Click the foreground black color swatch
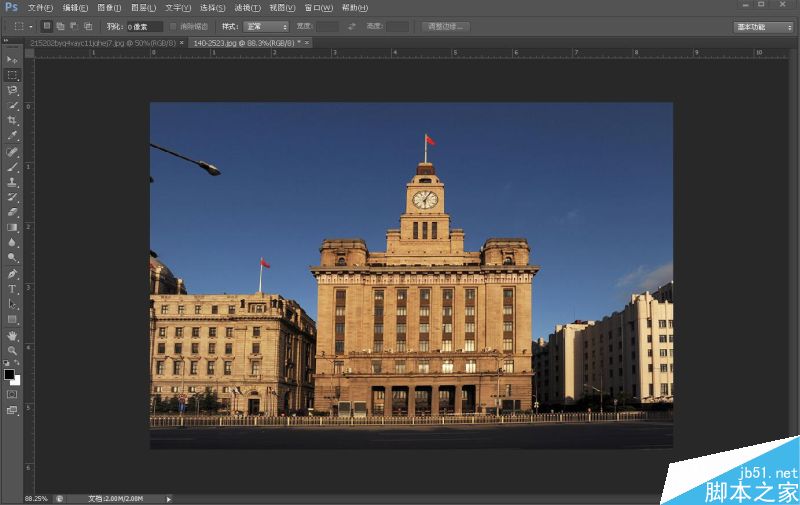800x505 pixels. click(9, 374)
